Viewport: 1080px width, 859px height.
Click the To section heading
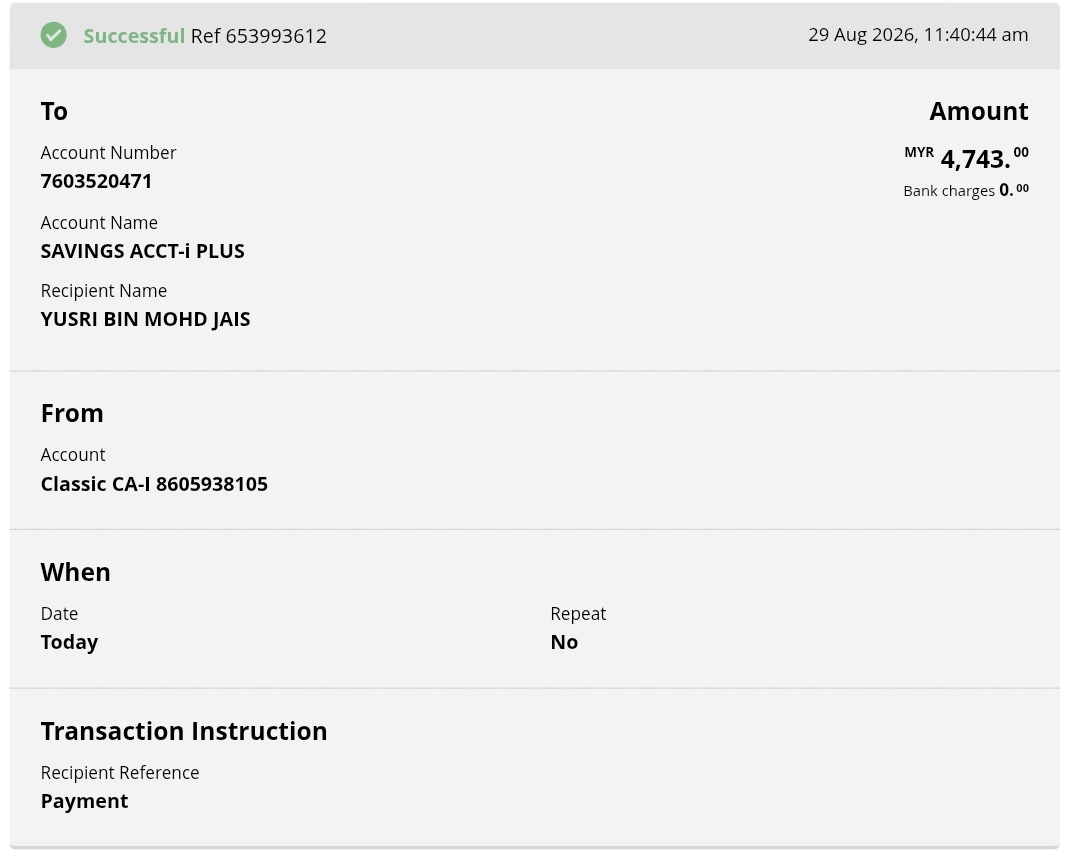click(54, 111)
